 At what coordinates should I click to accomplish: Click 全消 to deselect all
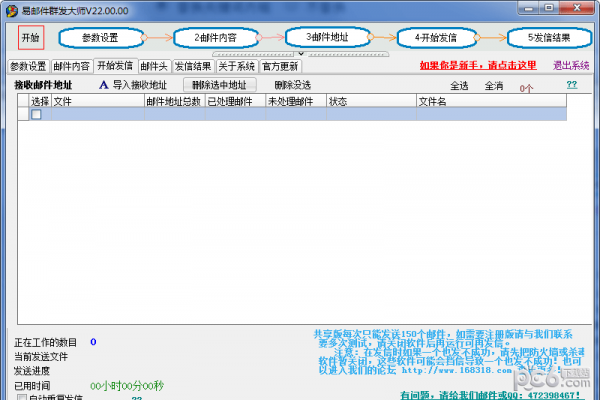494,86
